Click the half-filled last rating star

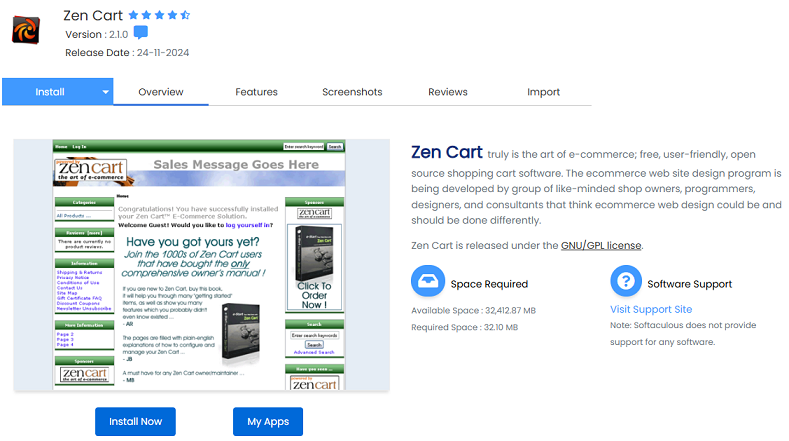click(185, 16)
